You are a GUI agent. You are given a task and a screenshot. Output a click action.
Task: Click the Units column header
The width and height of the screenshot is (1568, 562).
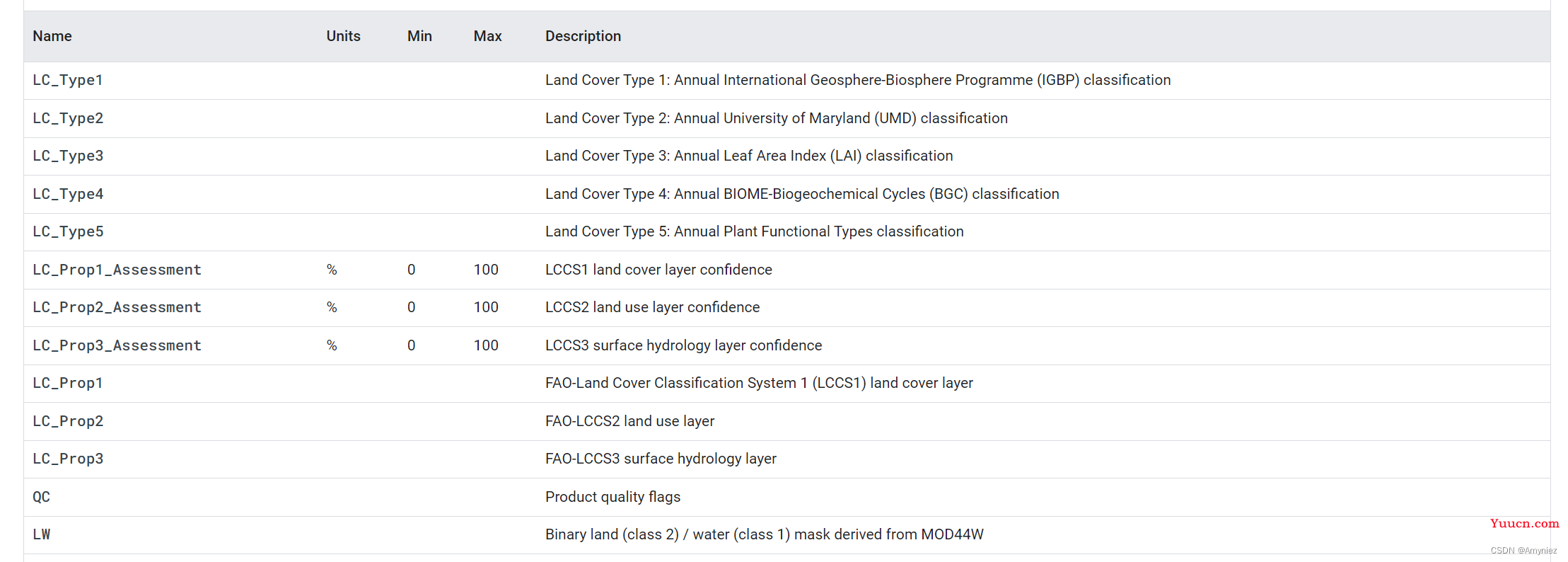(x=343, y=36)
